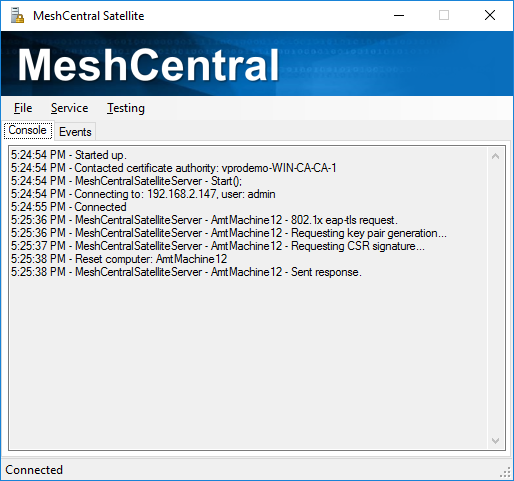This screenshot has height=481, width=514.
Task: Click the disabled maximize window button
Action: 444,15
